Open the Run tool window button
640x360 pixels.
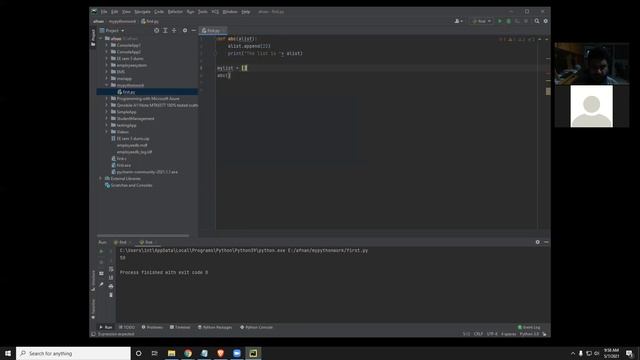106,327
